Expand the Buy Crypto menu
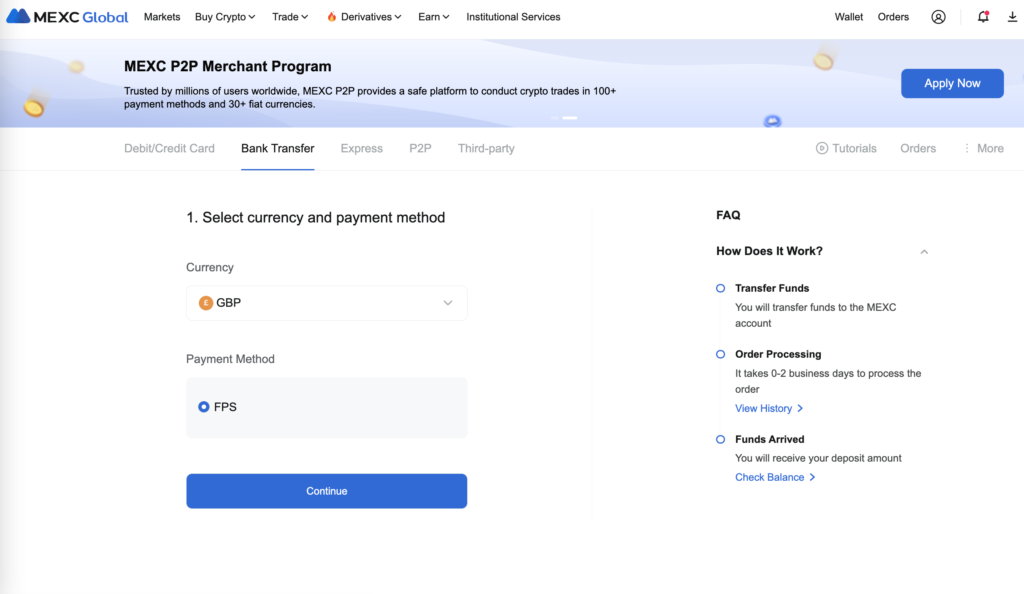 coord(225,17)
